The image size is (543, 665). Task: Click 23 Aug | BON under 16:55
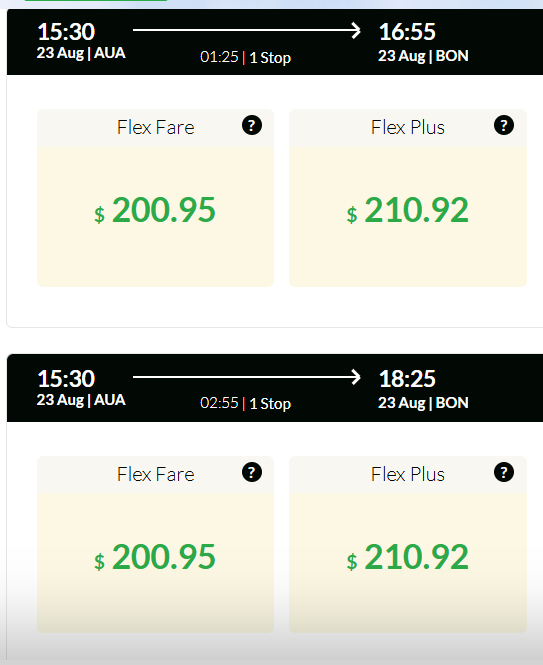click(423, 56)
